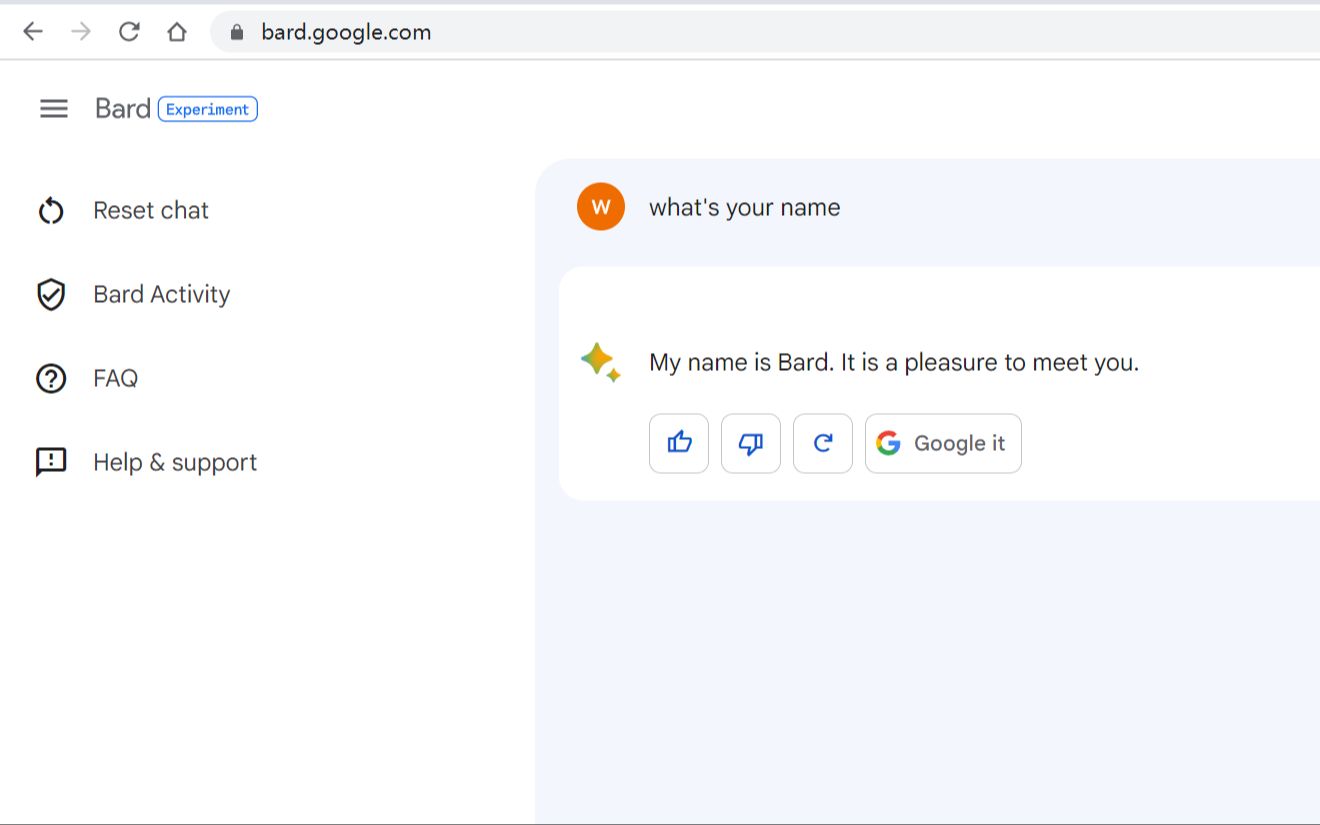The image size is (1320, 825).
Task: Click the user avatar labeled W
Action: tap(600, 207)
